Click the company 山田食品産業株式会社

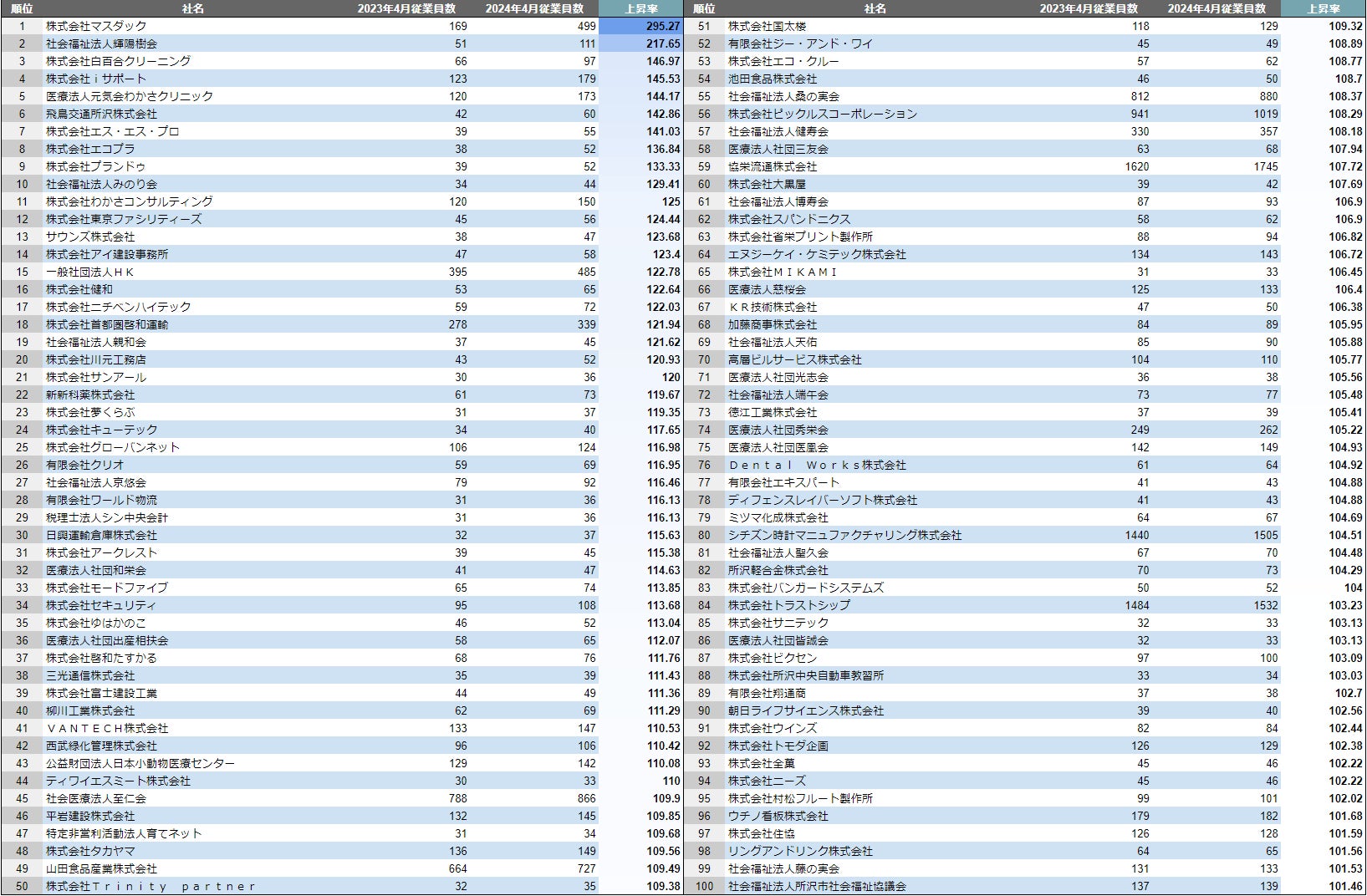point(101,868)
